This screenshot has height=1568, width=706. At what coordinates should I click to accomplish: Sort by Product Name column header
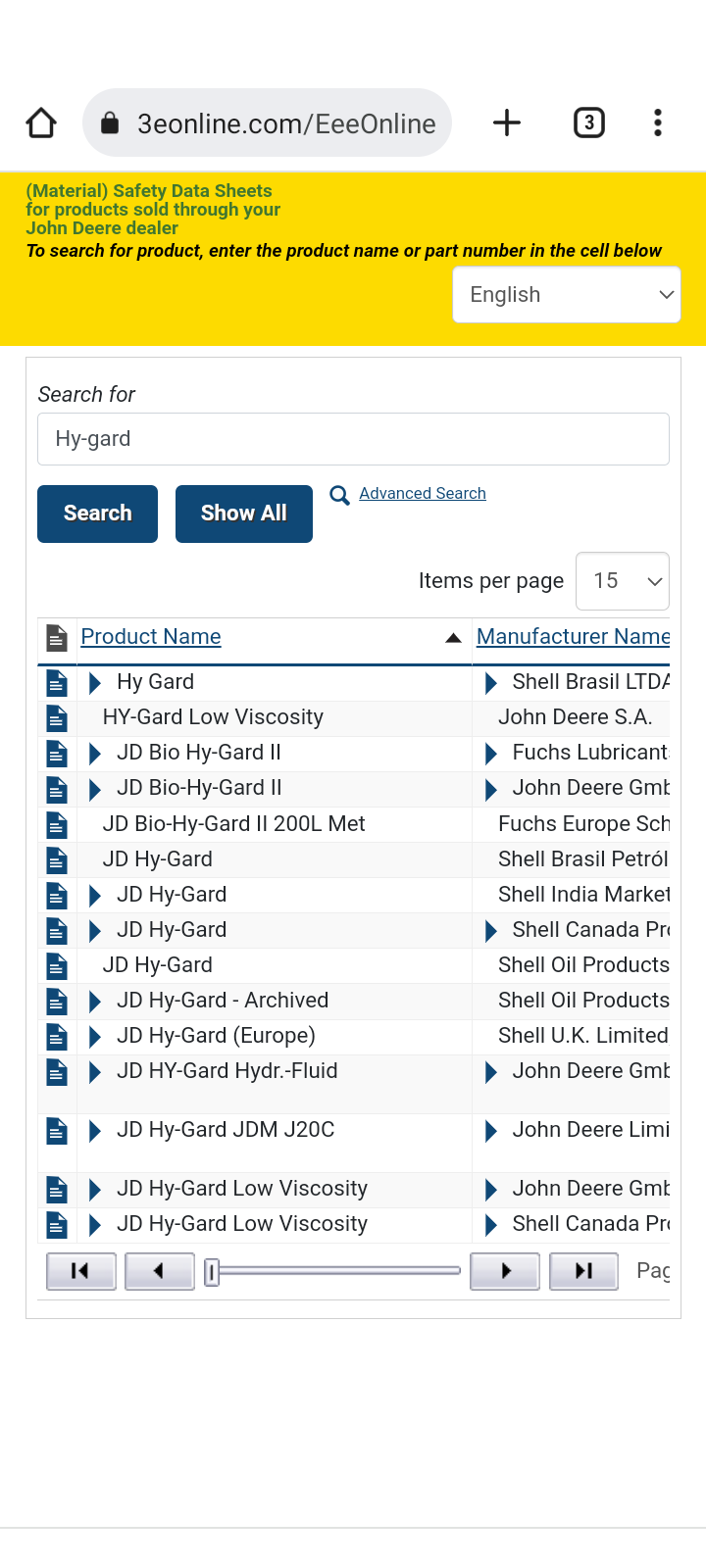[151, 636]
